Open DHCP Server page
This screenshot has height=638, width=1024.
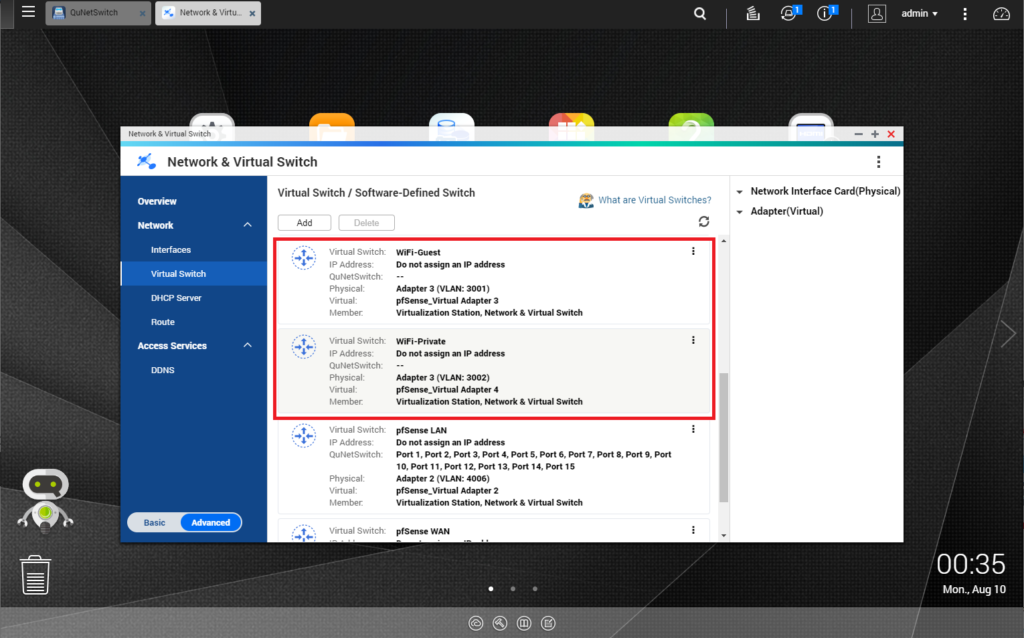176,298
